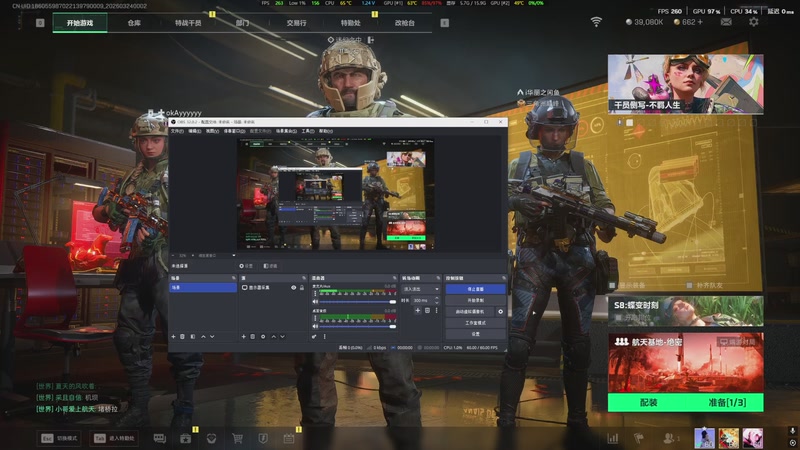Increase the transition duration stepper

point(436,298)
